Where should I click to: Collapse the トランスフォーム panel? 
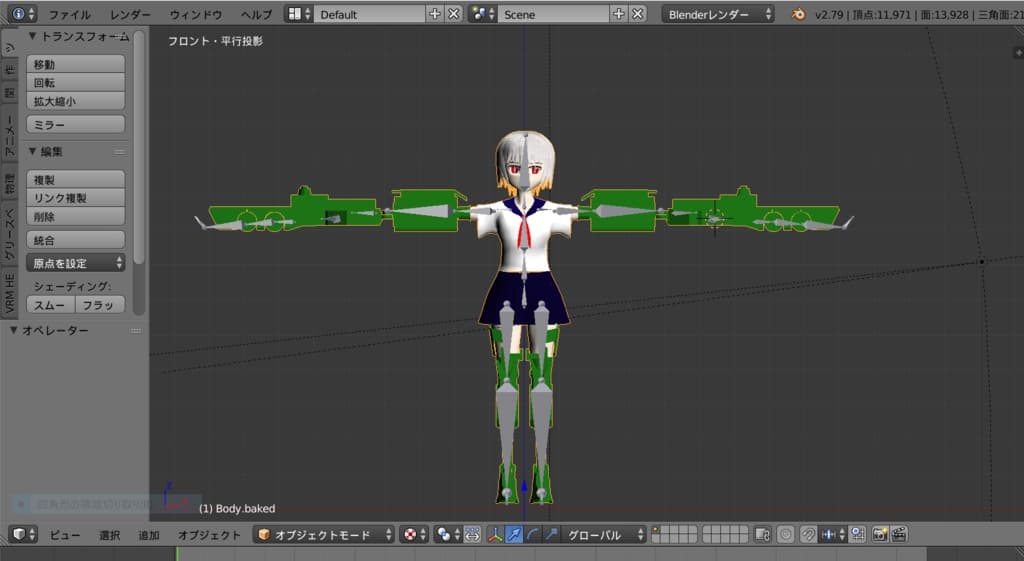point(33,36)
